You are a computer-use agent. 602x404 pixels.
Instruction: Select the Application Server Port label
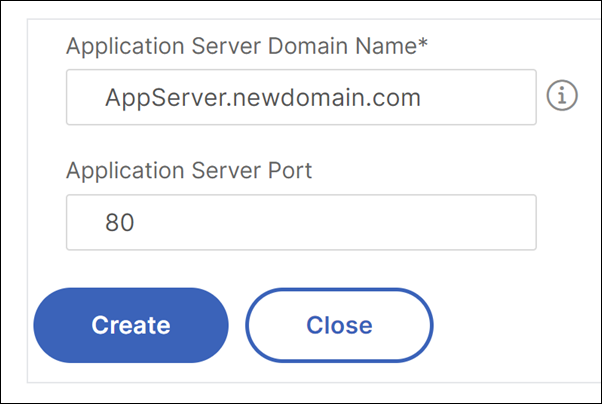189,171
